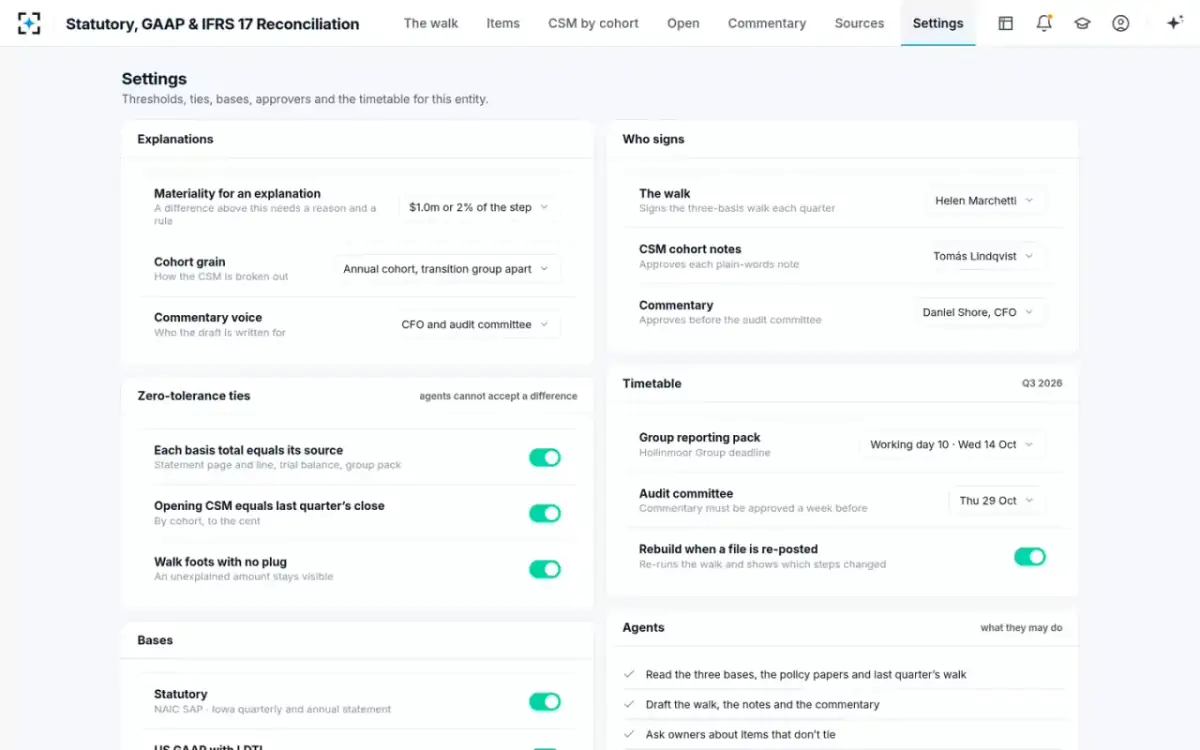Click the 'Hollinmoor Group deadline' subtext
Viewport: 1200px width, 750px height.
click(x=705, y=453)
